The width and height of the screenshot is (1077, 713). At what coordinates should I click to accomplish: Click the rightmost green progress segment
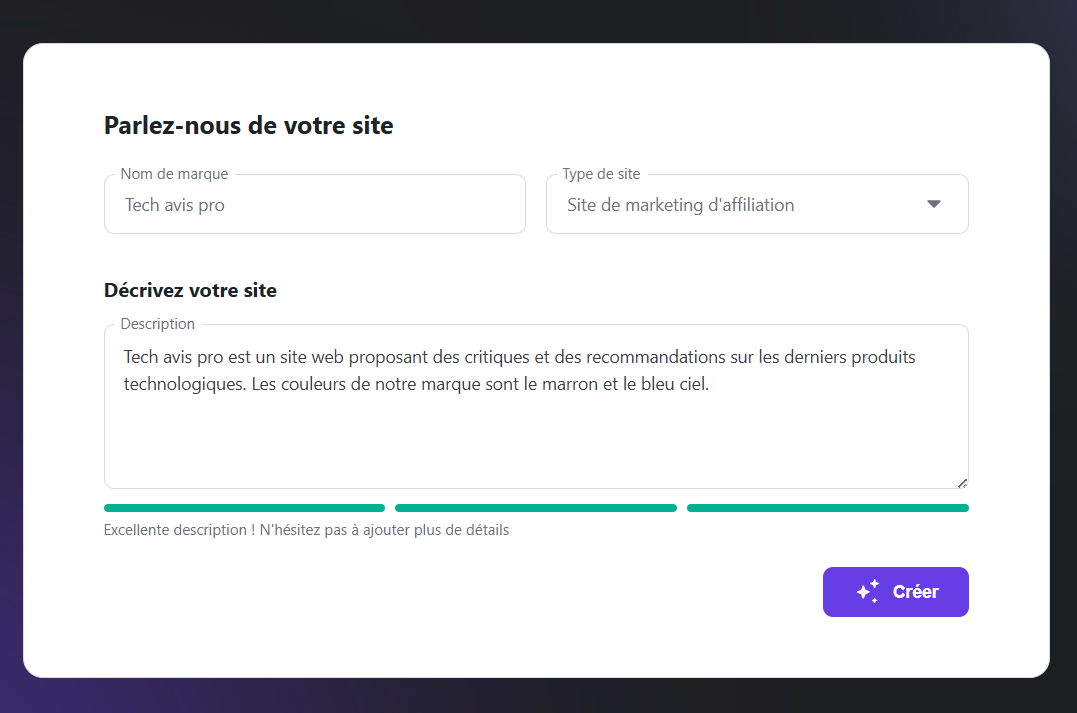[827, 507]
